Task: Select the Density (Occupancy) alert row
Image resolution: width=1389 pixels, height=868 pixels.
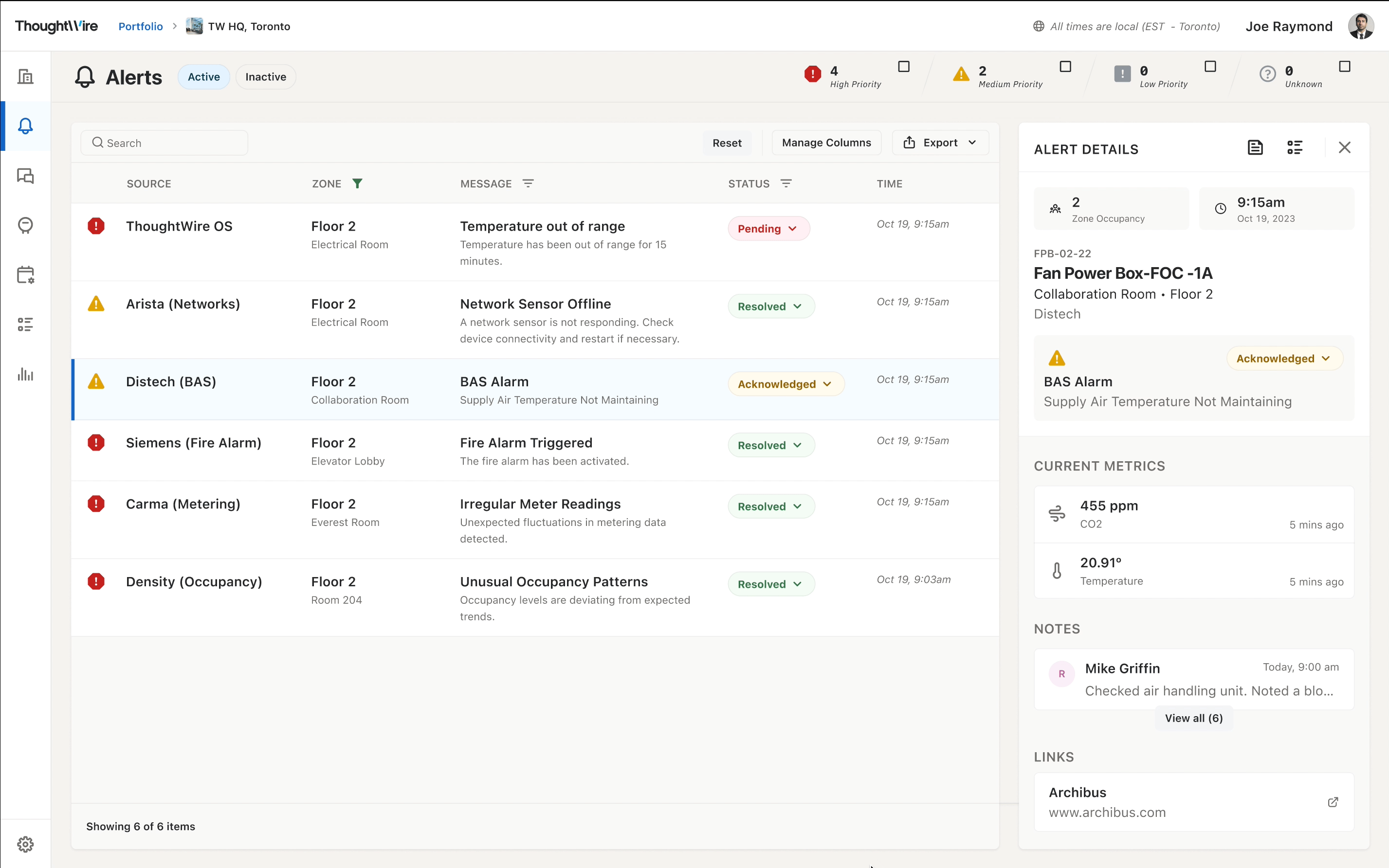Action: pyautogui.click(x=535, y=597)
